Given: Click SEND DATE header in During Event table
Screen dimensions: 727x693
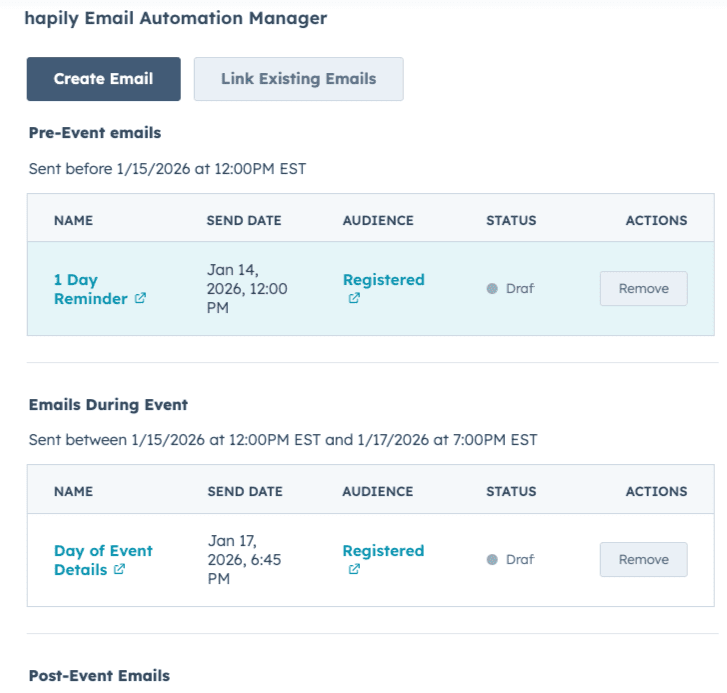Looking at the screenshot, I should [244, 491].
